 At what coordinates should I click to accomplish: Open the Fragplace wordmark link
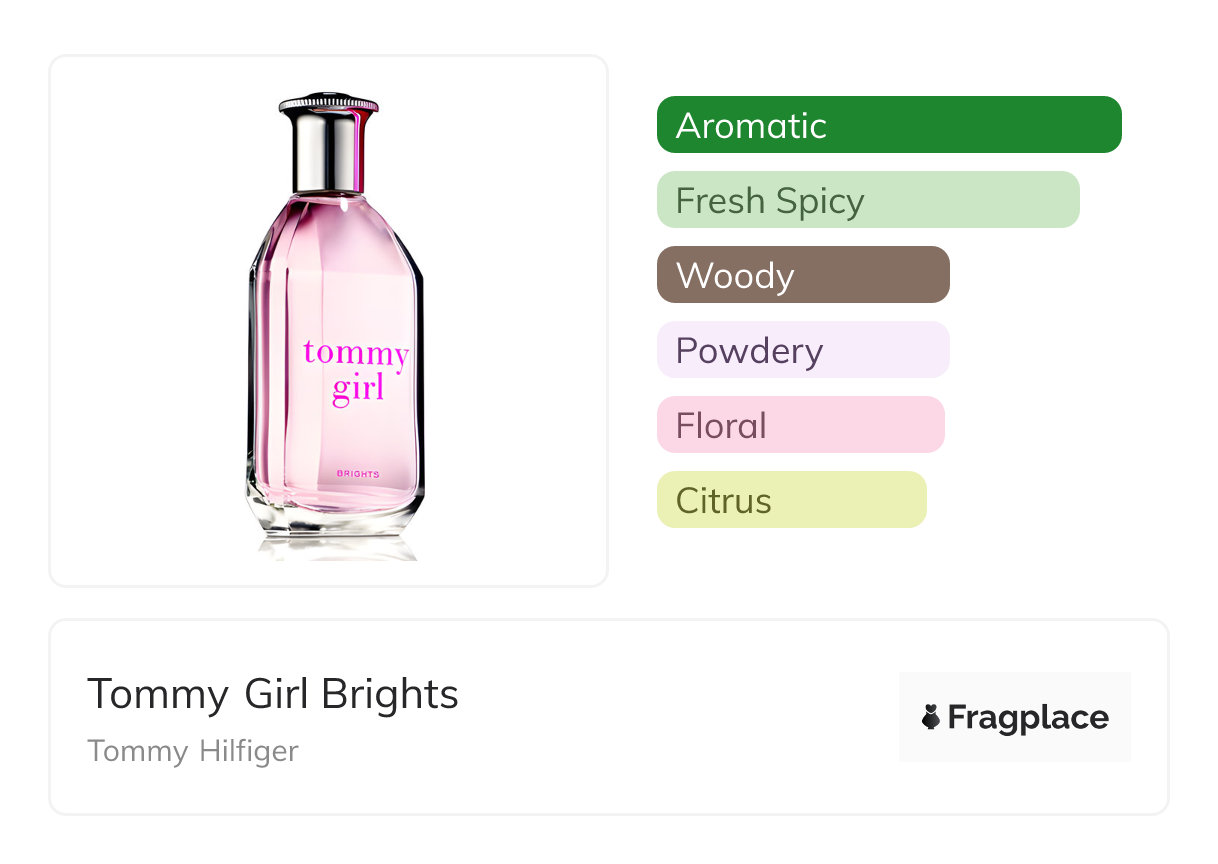1028,717
